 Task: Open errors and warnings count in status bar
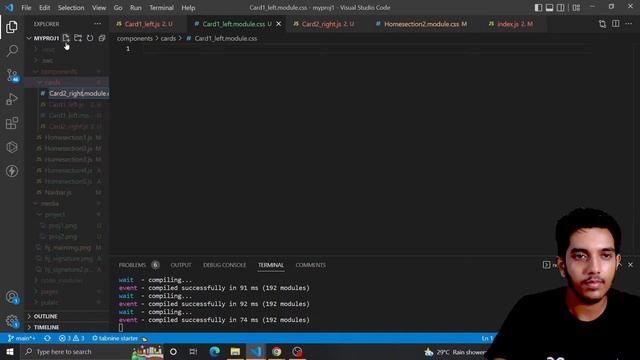pyautogui.click(x=71, y=338)
